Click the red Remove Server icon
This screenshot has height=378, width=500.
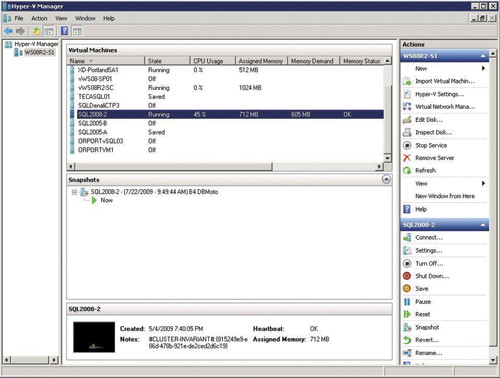tap(407, 158)
